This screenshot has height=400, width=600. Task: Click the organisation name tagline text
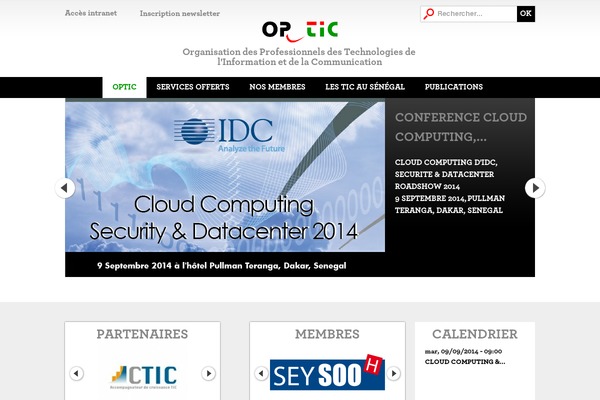[299, 57]
